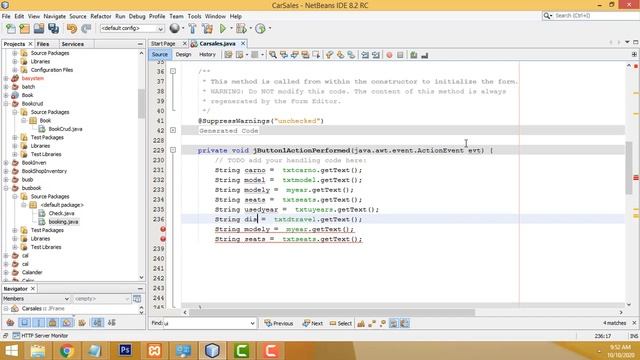Toggle Show Static Members filter in Navigator
Screen dimensions: 640x360
click(39, 323)
